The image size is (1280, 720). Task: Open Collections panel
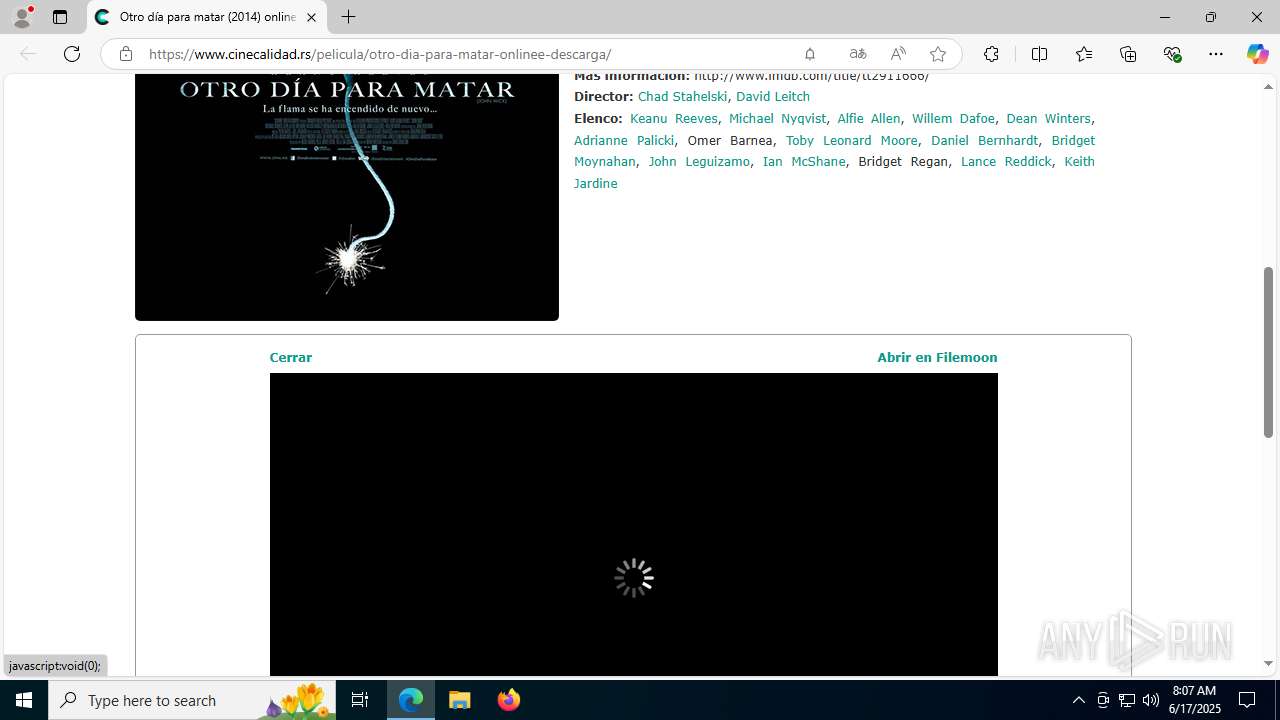click(1128, 54)
